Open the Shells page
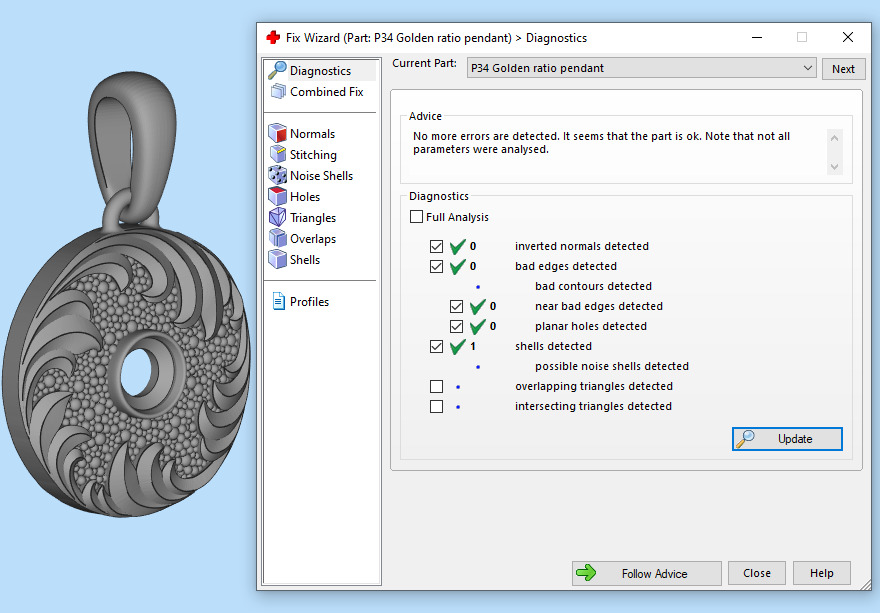 (x=305, y=259)
